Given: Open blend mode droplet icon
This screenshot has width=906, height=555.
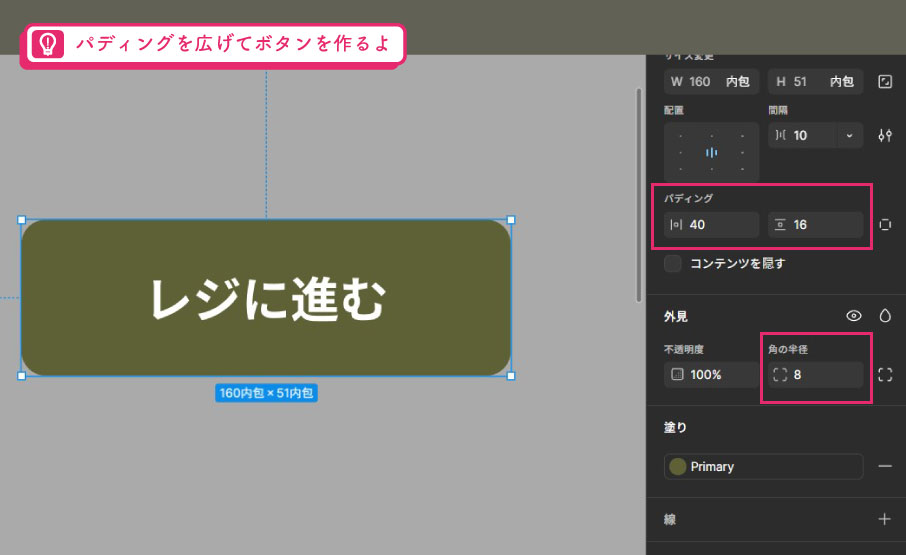Looking at the screenshot, I should click(885, 316).
